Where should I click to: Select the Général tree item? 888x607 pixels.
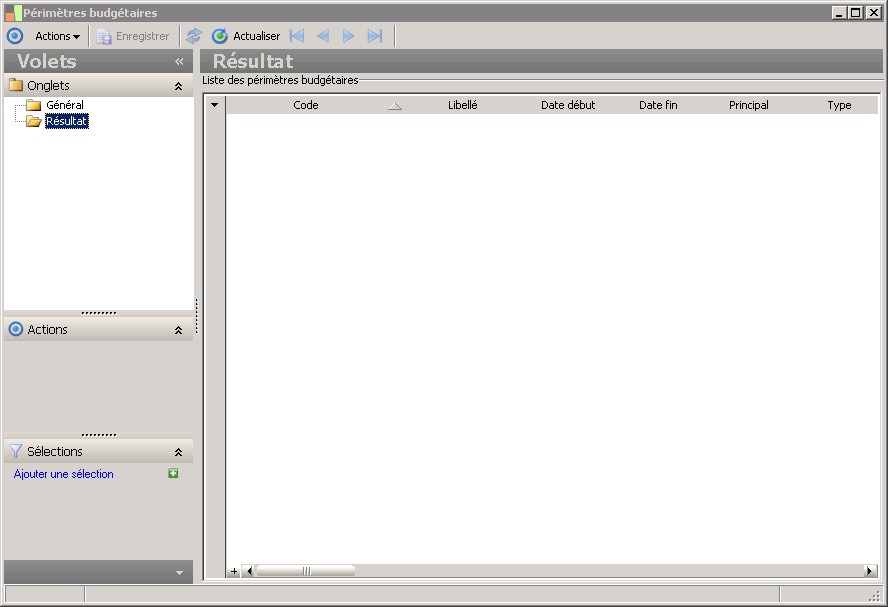[65, 105]
